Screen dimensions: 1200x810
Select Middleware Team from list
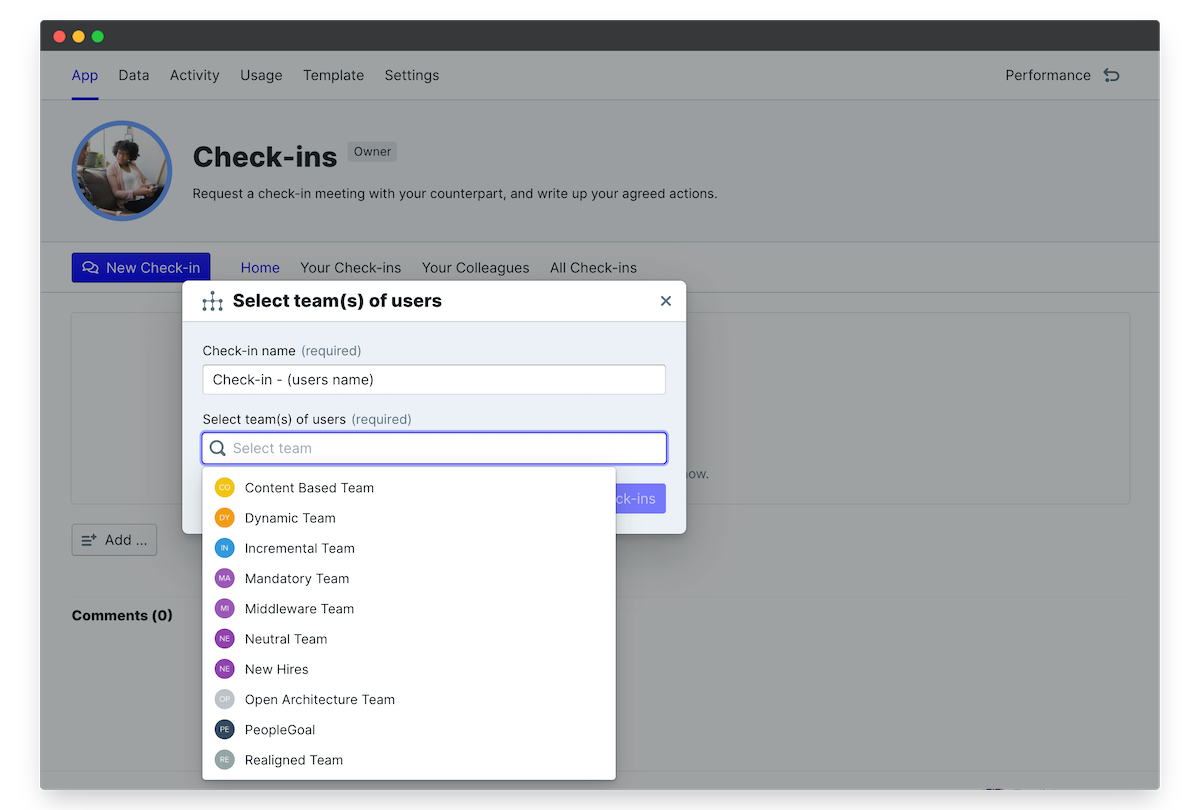click(x=409, y=608)
